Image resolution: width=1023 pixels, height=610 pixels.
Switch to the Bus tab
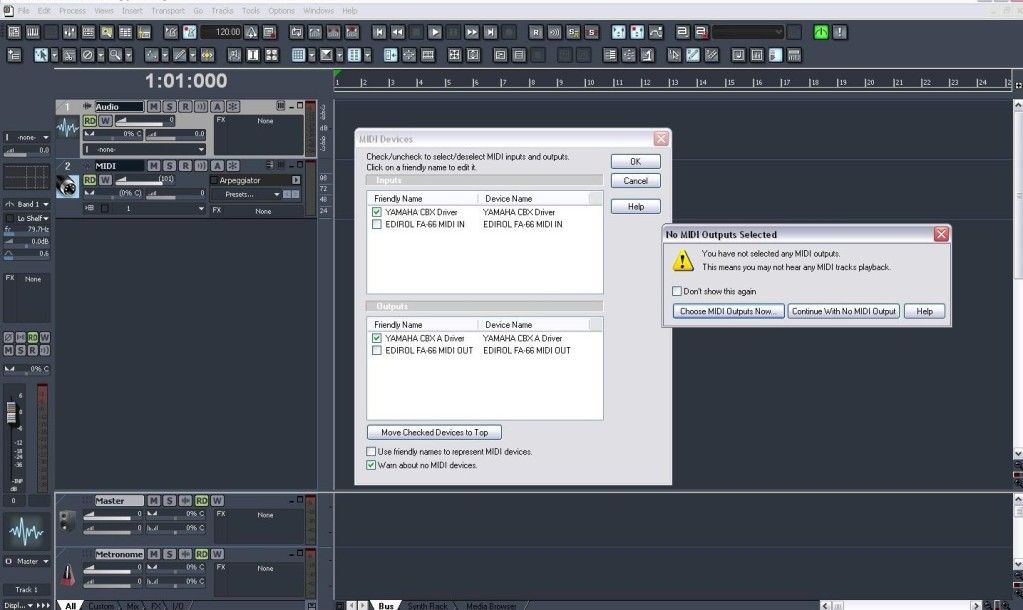coord(385,605)
